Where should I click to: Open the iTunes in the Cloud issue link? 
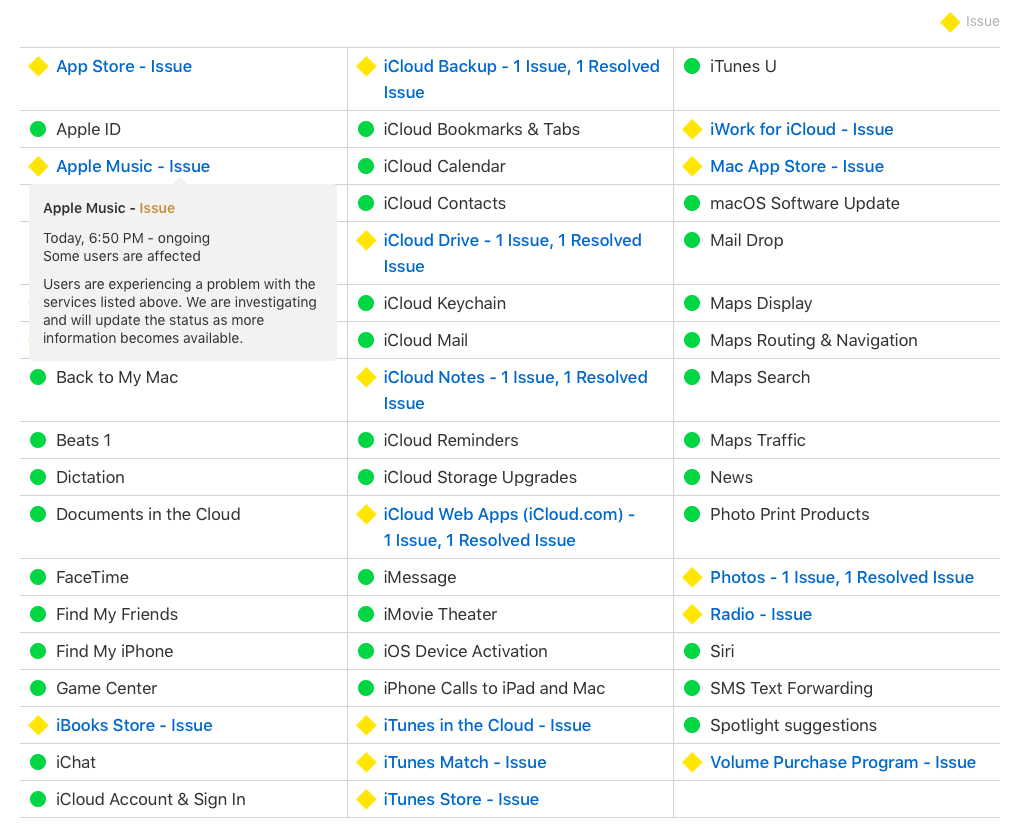pos(487,726)
